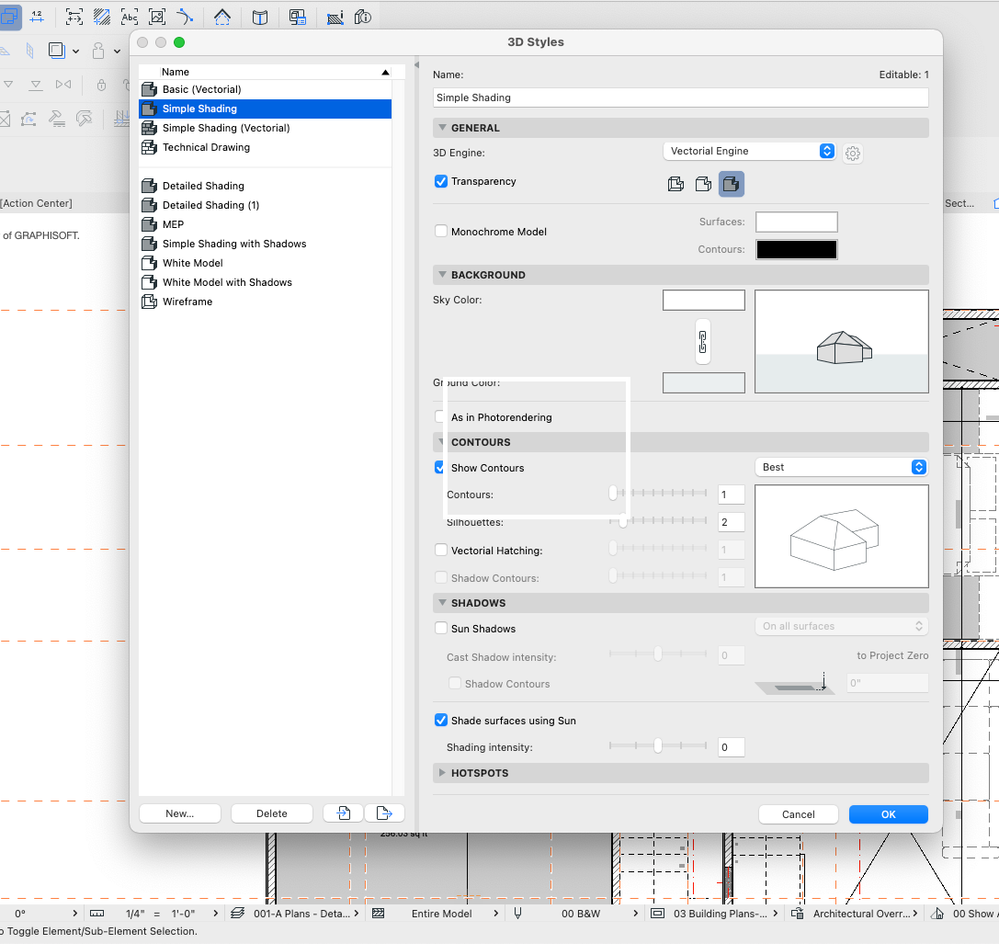Turn on Sun Shadows checkbox

pyautogui.click(x=441, y=629)
